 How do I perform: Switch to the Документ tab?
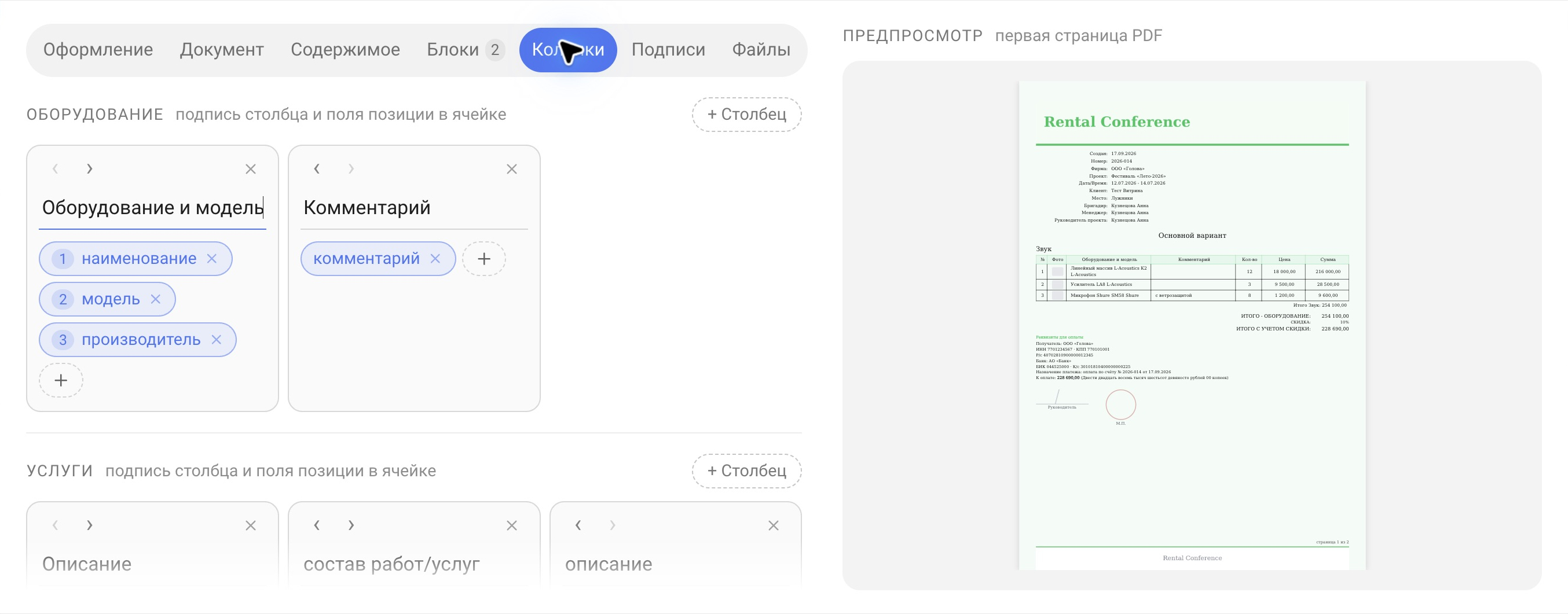point(222,50)
